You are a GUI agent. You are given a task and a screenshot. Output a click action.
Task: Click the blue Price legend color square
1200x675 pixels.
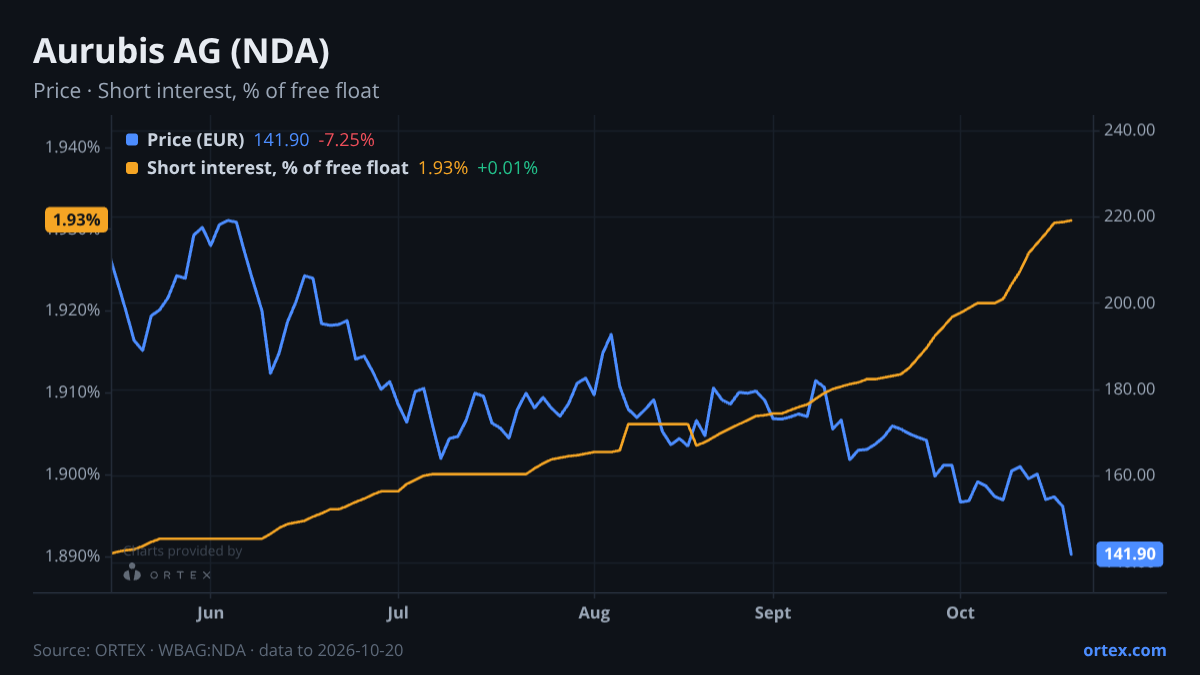pyautogui.click(x=132, y=140)
